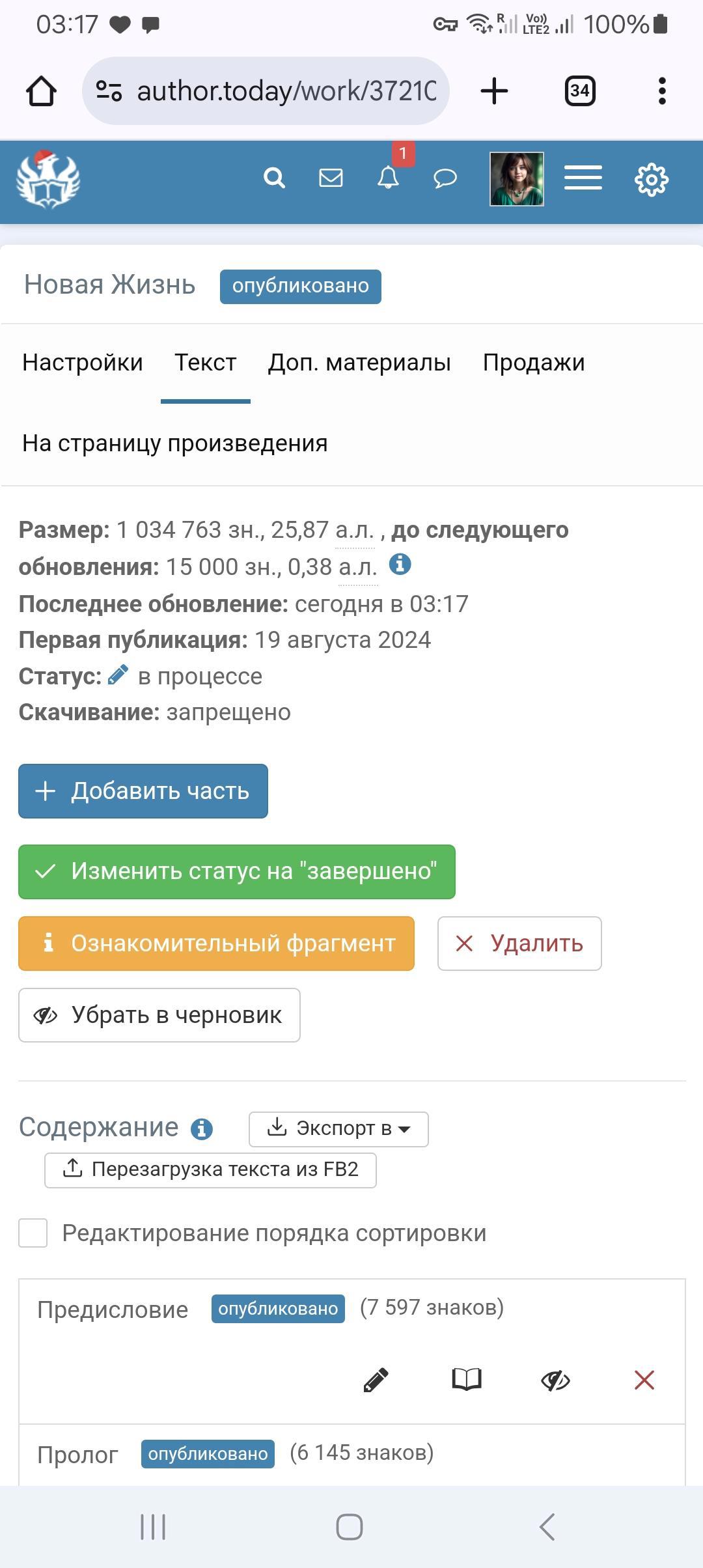Expand the Экспорт в dropdown
The width and height of the screenshot is (703, 1568).
tap(338, 1128)
